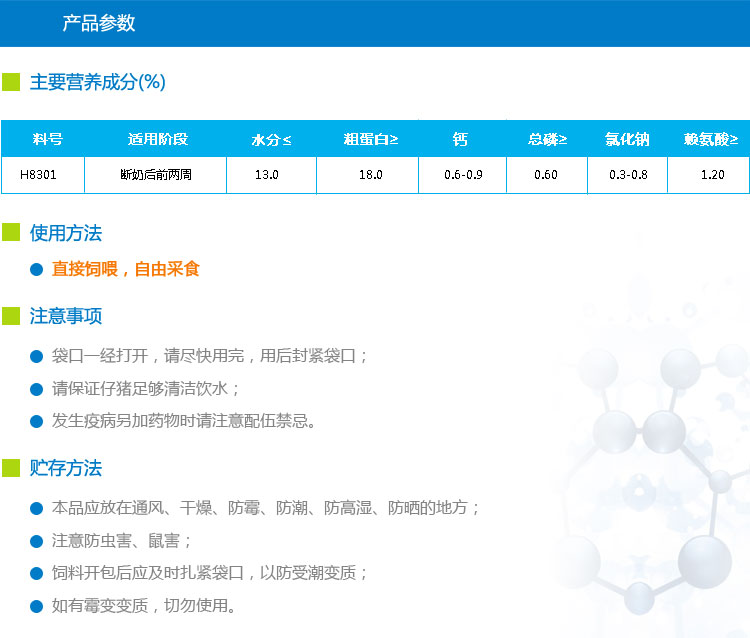Click the green square beside 贮存方法
This screenshot has width=750, height=638.
[x=11, y=468]
